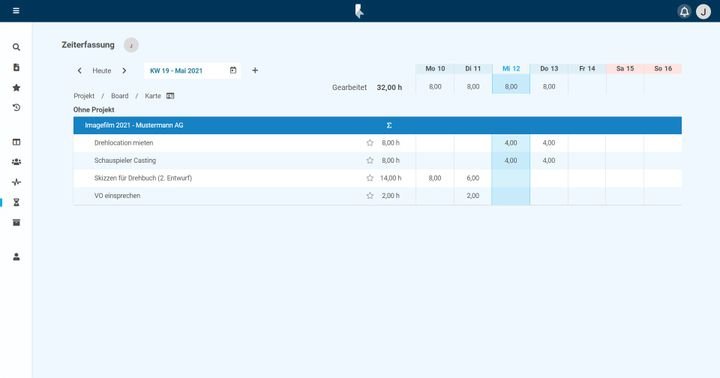The width and height of the screenshot is (720, 378).
Task: Edit Drehlocation mieten hours on Mi 12
Action: tap(511, 143)
